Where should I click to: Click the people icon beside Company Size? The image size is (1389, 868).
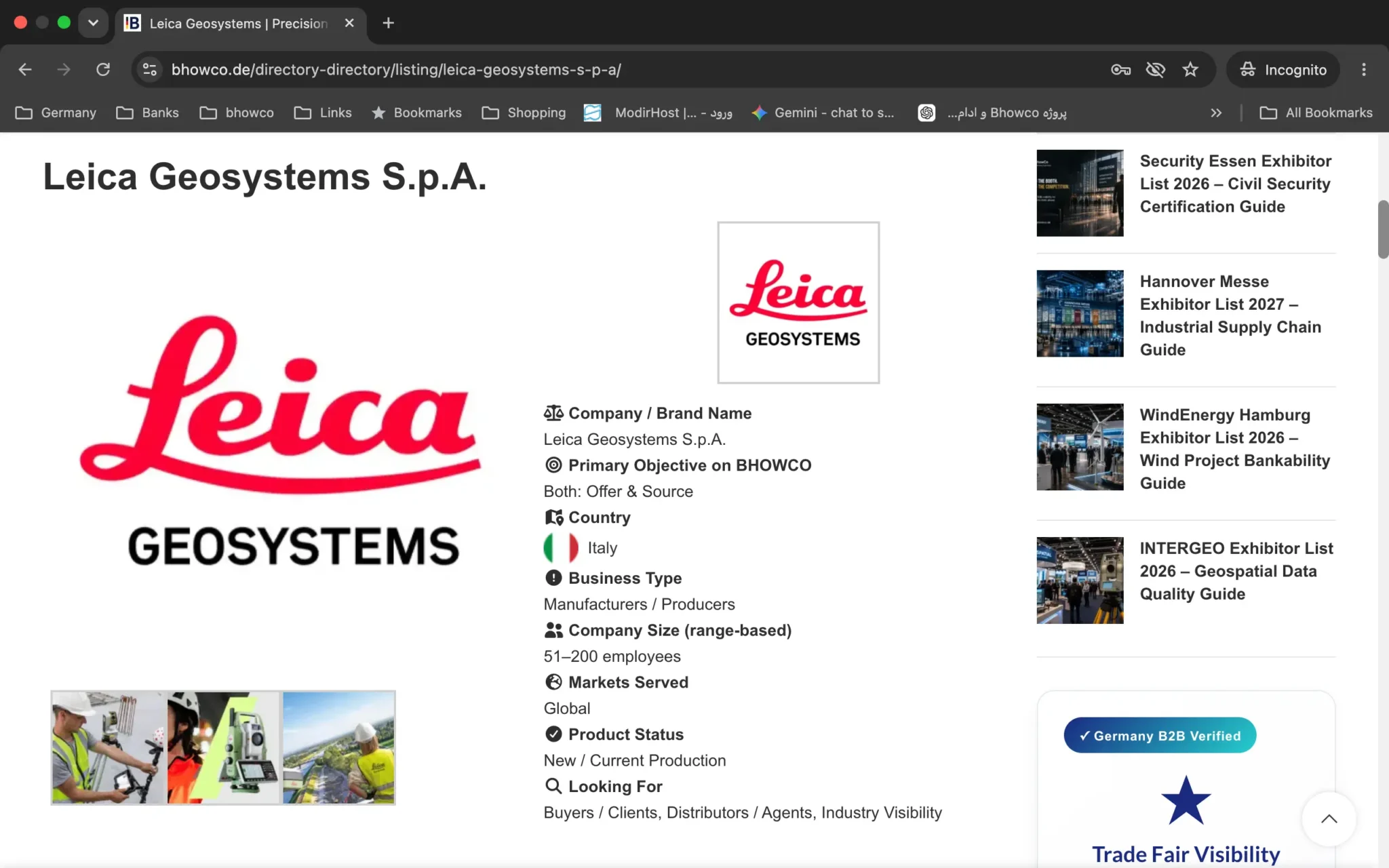(x=553, y=630)
